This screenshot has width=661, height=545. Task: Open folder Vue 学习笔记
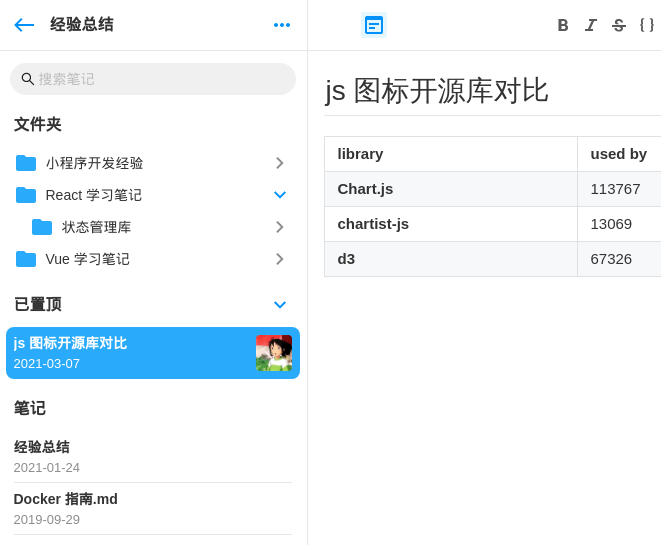(153, 259)
